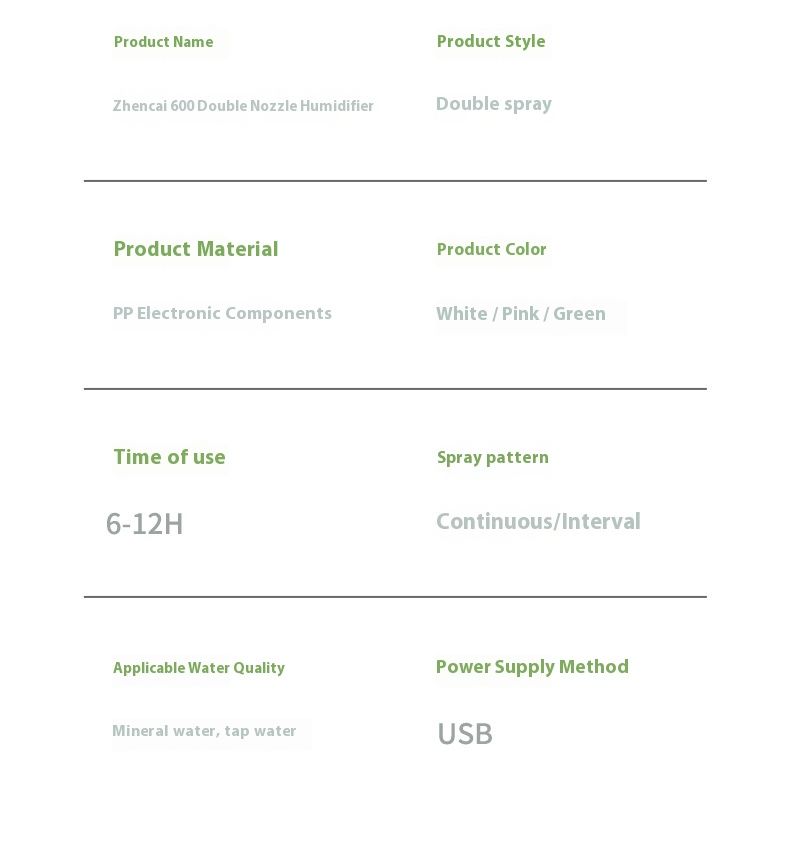Click the Power Supply Method heading
The width and height of the screenshot is (790, 856).
click(532, 667)
